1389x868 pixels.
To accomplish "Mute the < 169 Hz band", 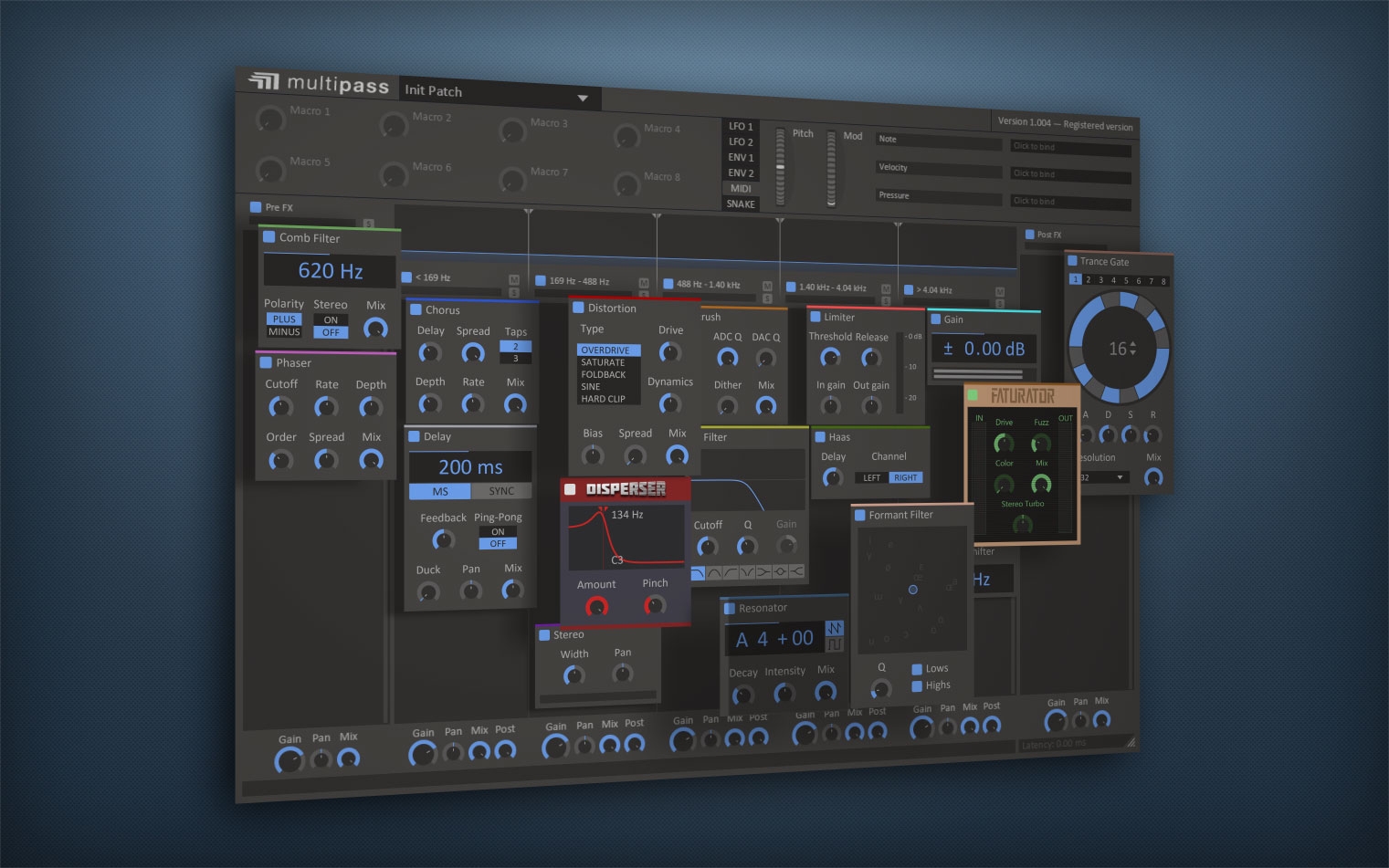I will click(514, 279).
